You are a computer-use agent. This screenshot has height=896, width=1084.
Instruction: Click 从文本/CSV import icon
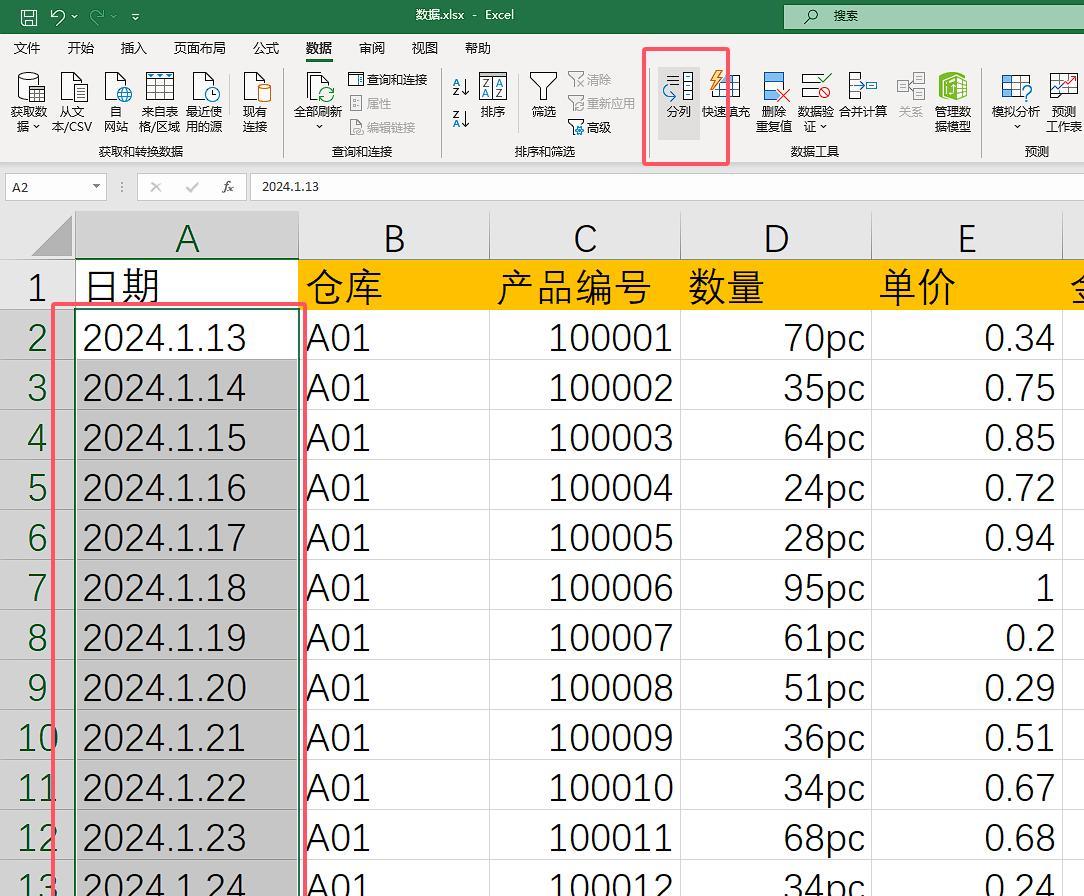pyautogui.click(x=73, y=87)
